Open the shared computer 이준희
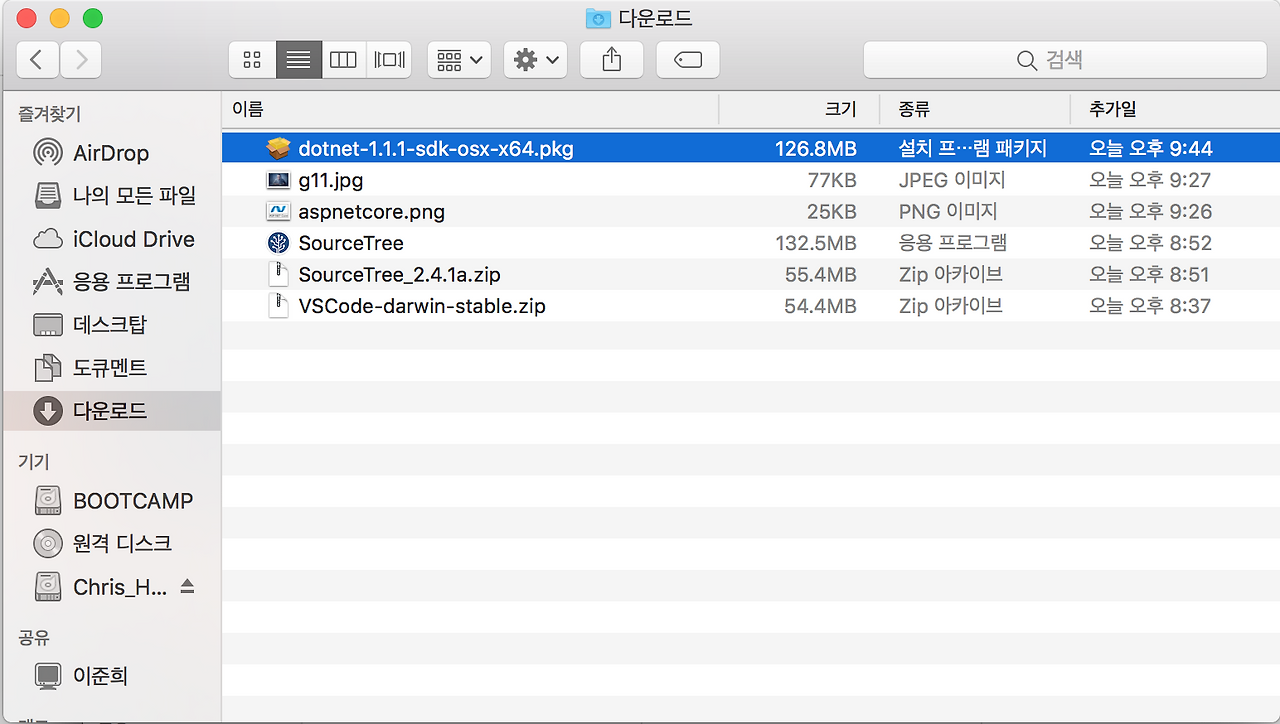Viewport: 1280px width, 724px height. pos(110,676)
